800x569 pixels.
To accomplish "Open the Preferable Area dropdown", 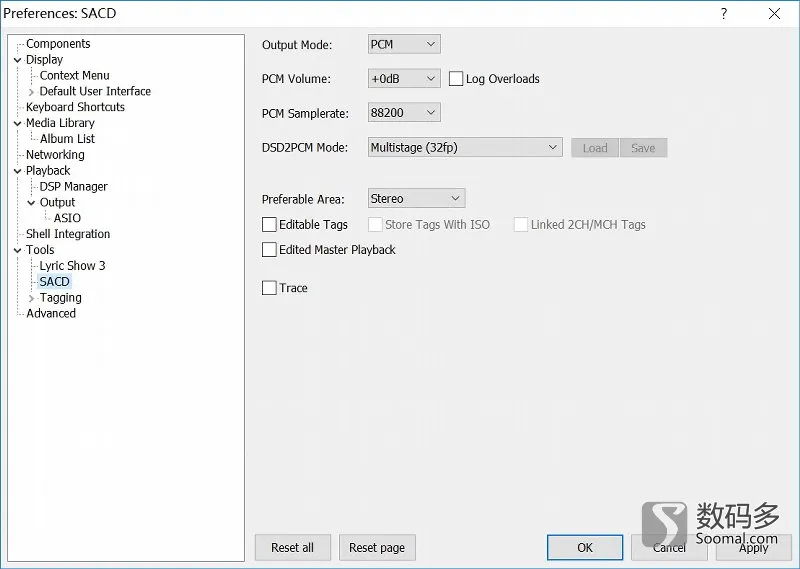I will 416,199.
